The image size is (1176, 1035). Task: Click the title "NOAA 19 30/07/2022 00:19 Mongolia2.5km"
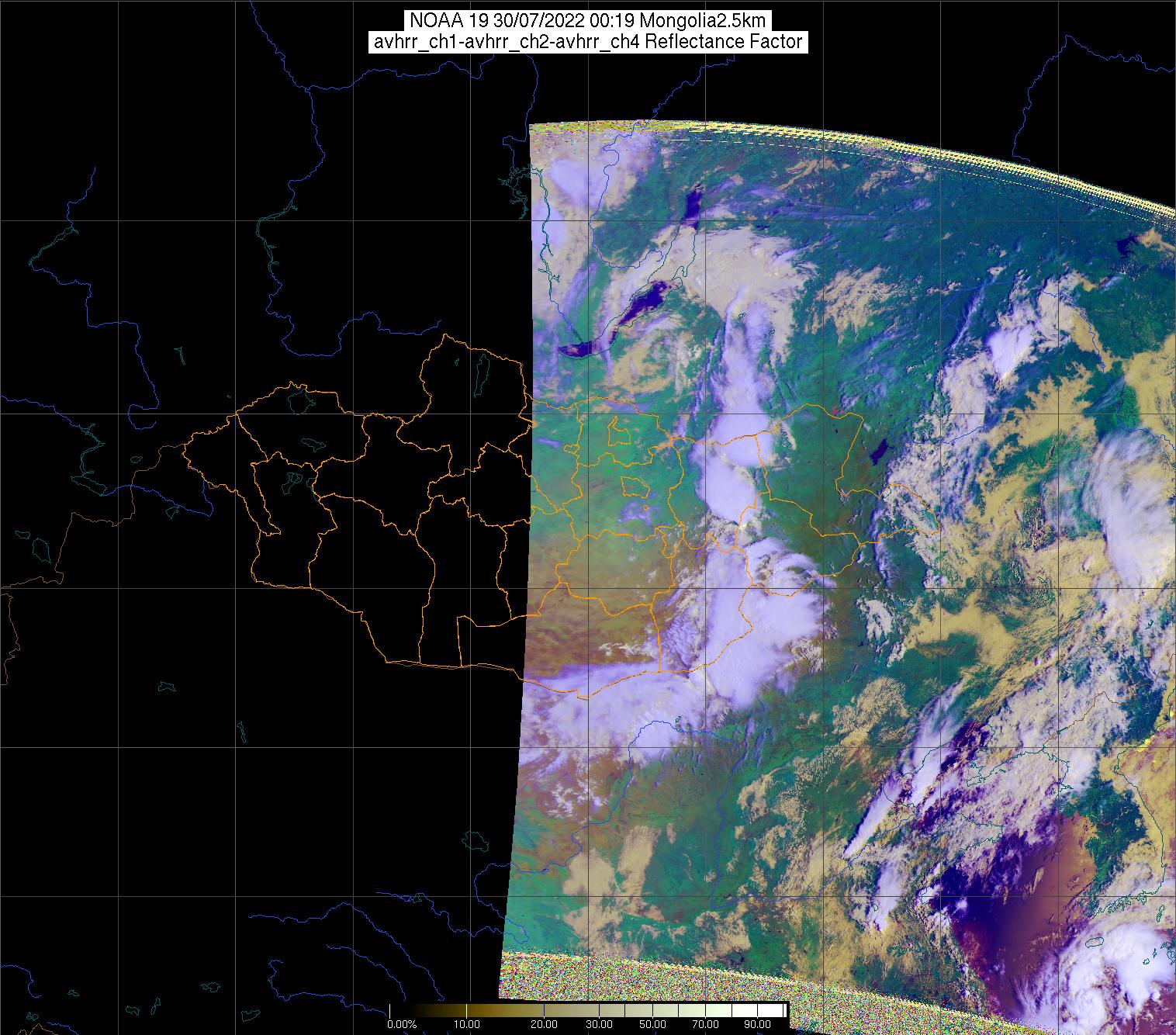point(587,21)
